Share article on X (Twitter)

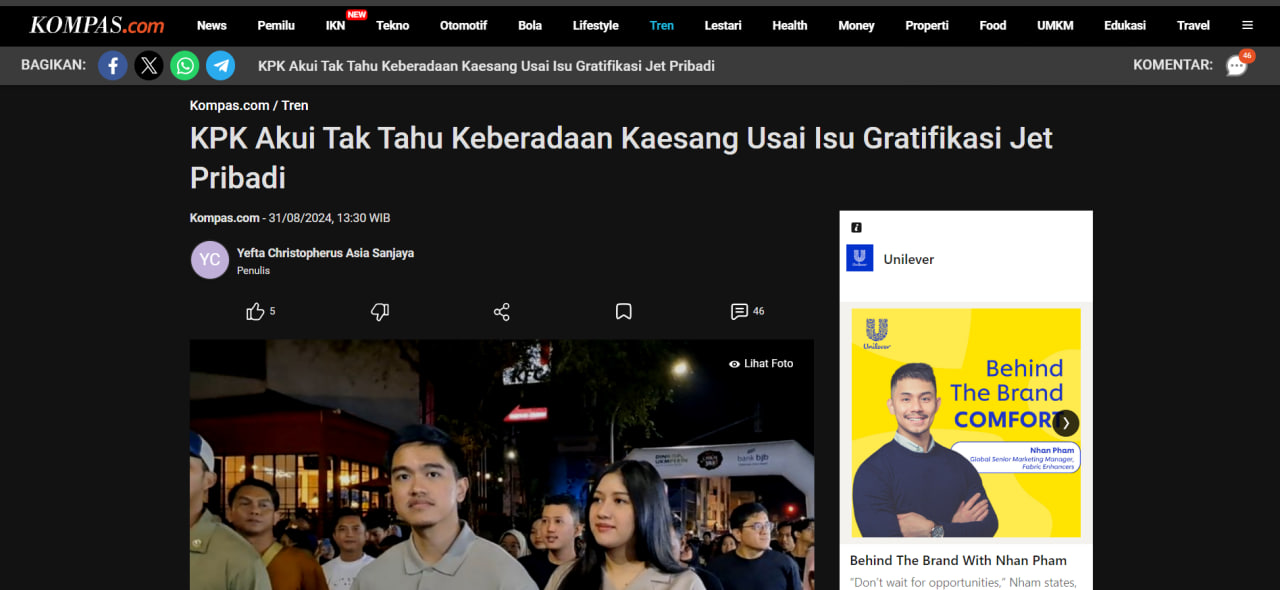pyautogui.click(x=149, y=66)
